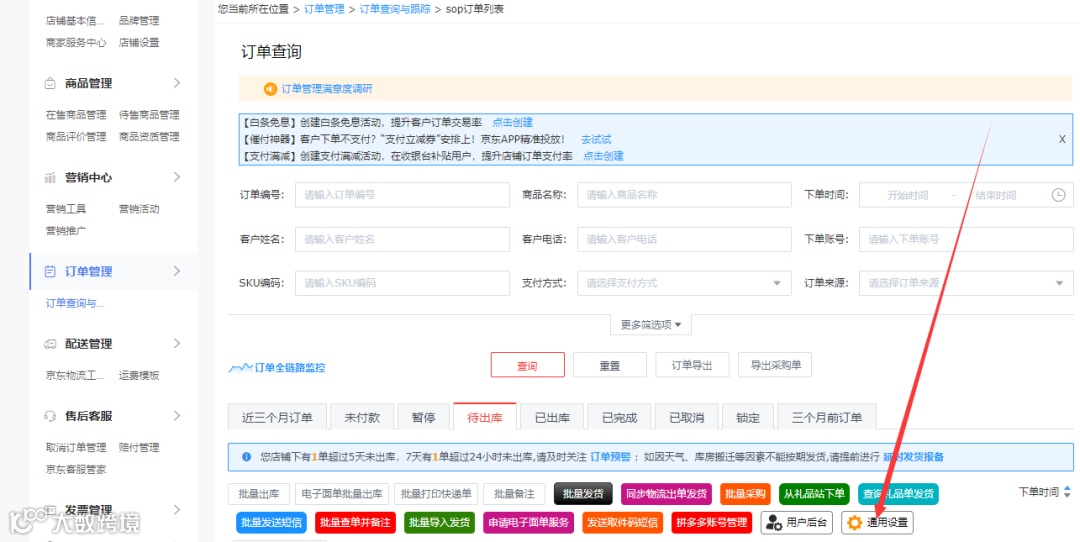The height and width of the screenshot is (542, 1080).
Task: Switch to the 已出库 tab
Action: click(552, 417)
